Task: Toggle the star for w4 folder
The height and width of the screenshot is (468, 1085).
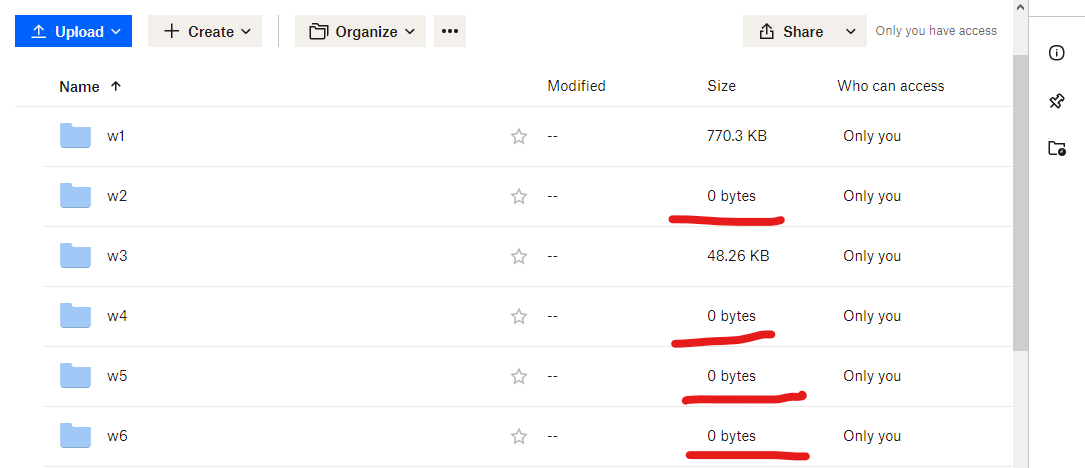Action: pos(519,317)
